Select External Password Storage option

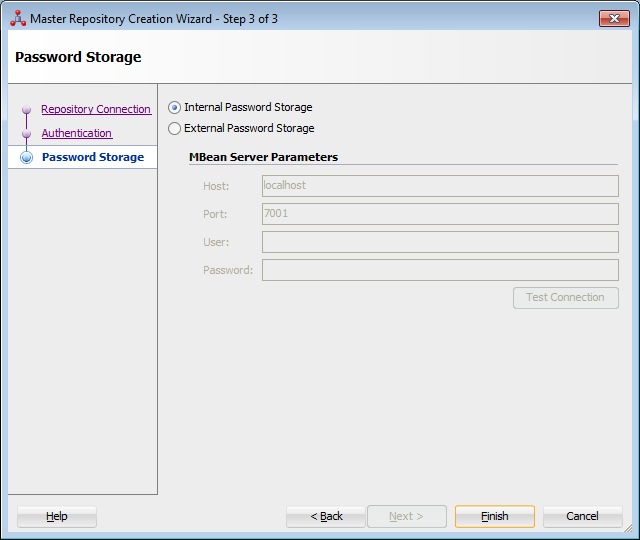pos(174,129)
